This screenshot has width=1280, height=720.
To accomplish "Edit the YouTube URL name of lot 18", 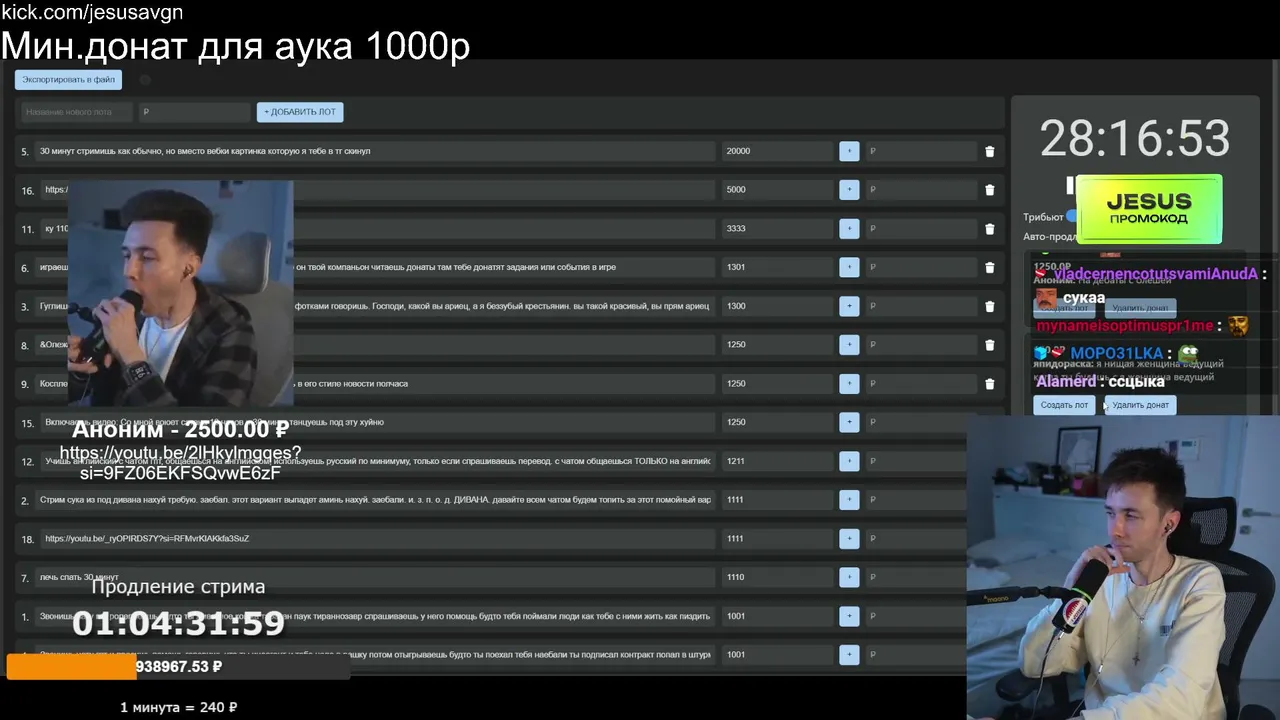I will (x=378, y=539).
